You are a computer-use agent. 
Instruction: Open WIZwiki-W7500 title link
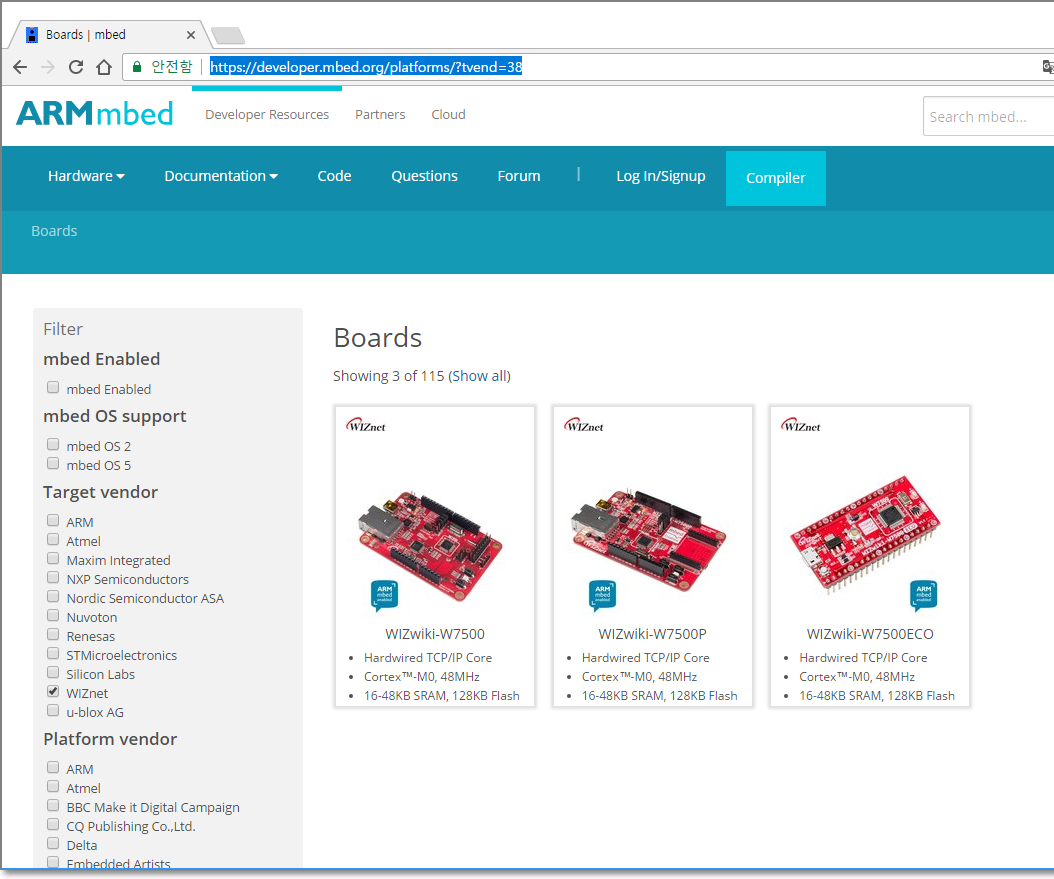click(435, 634)
